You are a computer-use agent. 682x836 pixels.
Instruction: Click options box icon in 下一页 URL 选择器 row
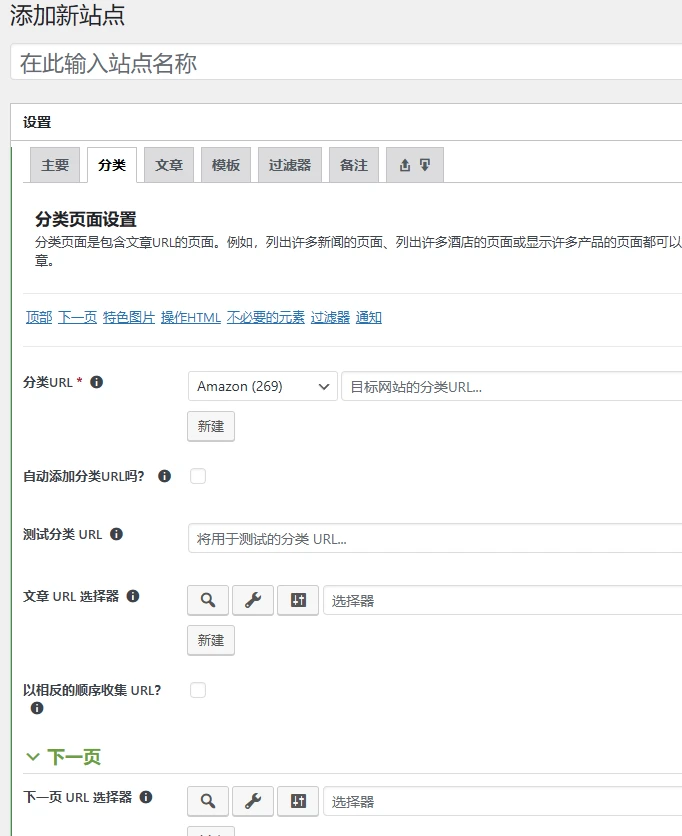coord(298,801)
